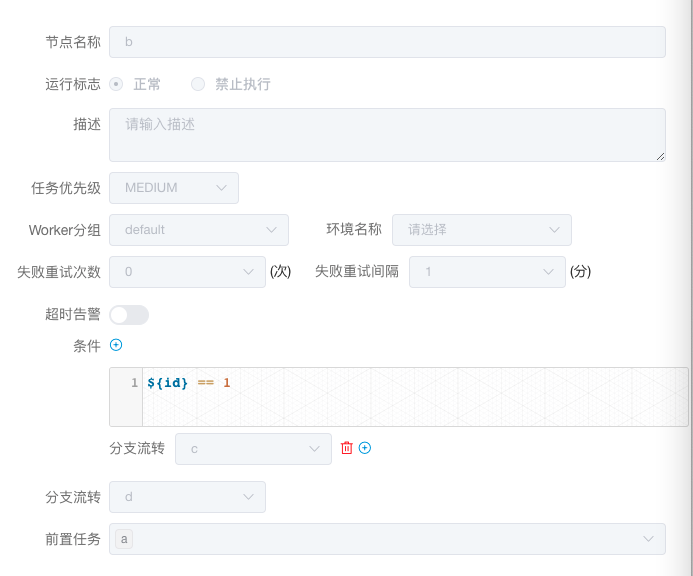This screenshot has height=576, width=693.
Task: Select the 正常 run flag radio button
Action: pos(116,84)
